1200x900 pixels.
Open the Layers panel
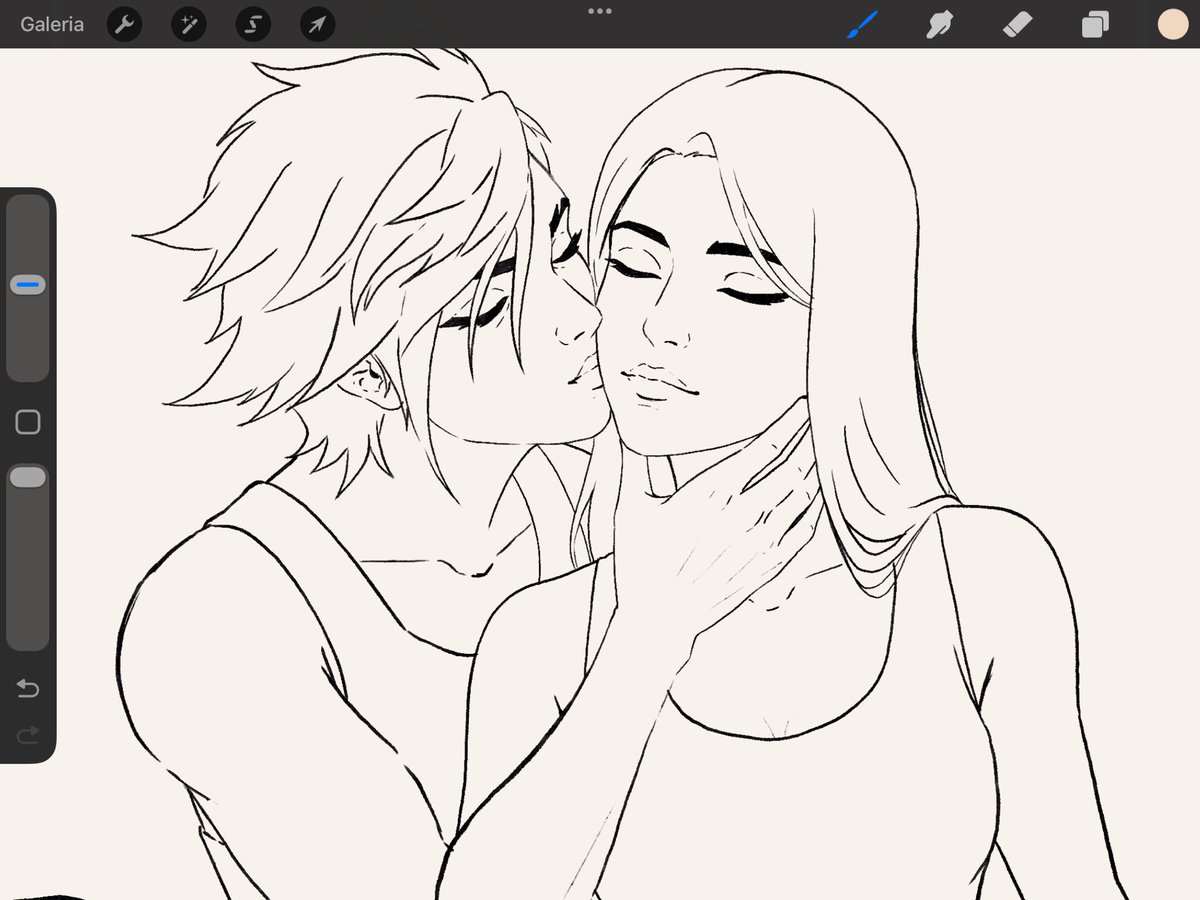click(x=1094, y=24)
